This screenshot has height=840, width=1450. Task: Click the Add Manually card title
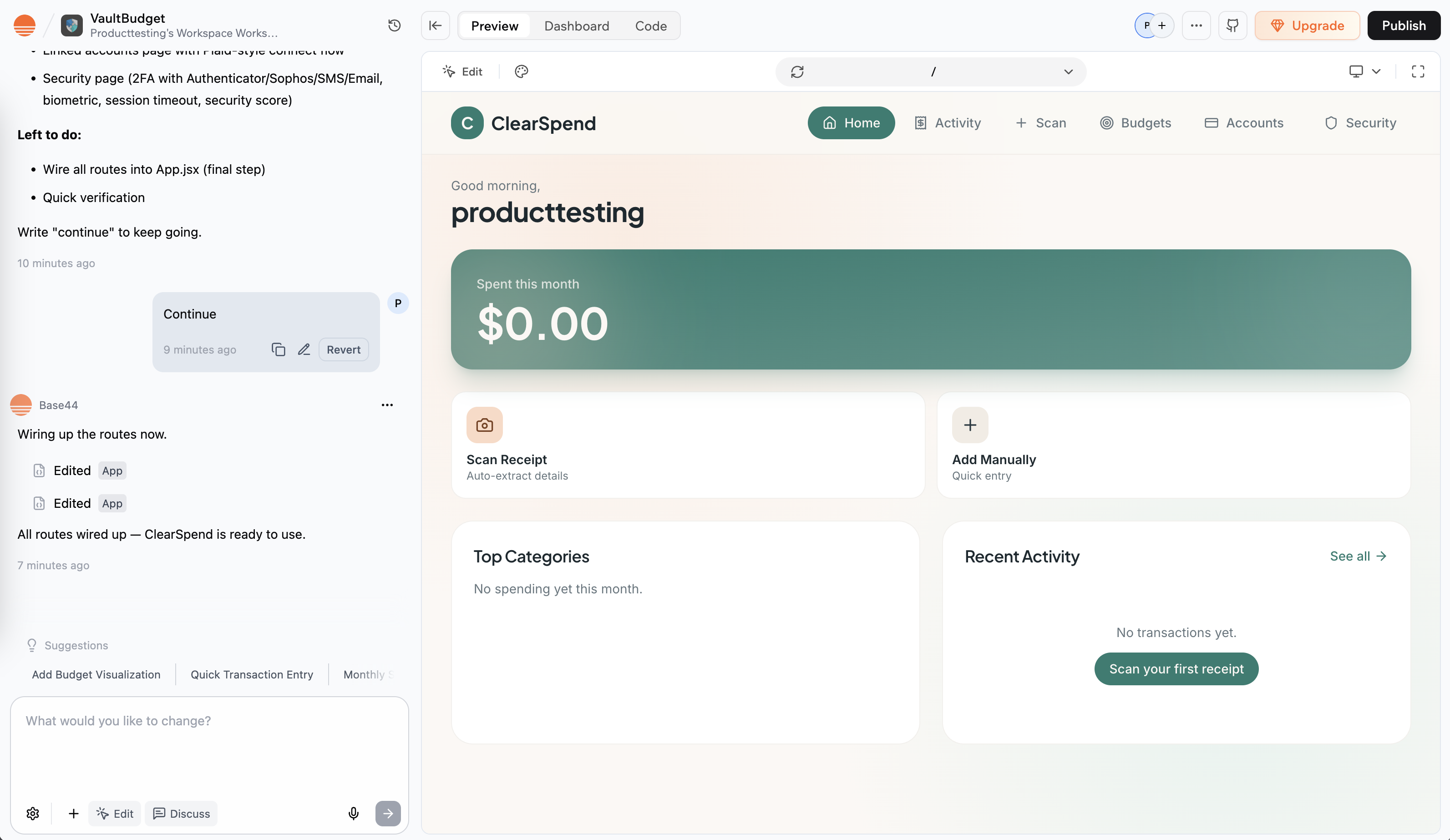[994, 459]
